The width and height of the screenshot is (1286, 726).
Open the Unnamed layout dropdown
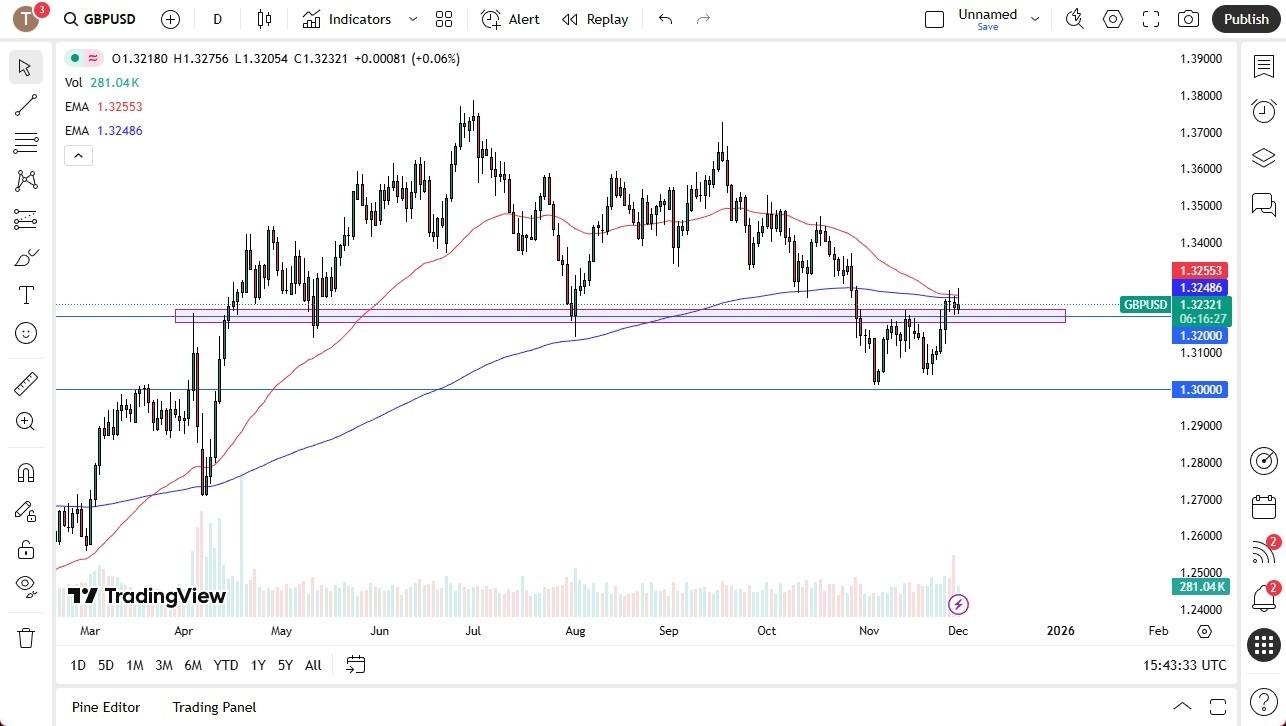click(x=1035, y=19)
